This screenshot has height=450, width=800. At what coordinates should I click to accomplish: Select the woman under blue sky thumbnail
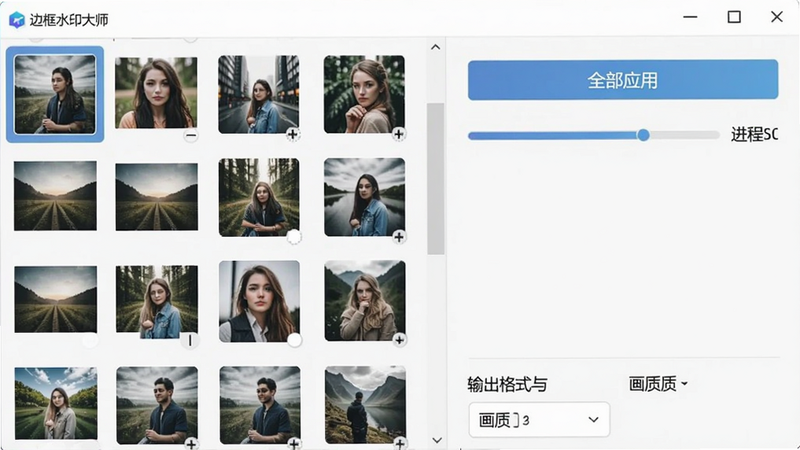56,403
